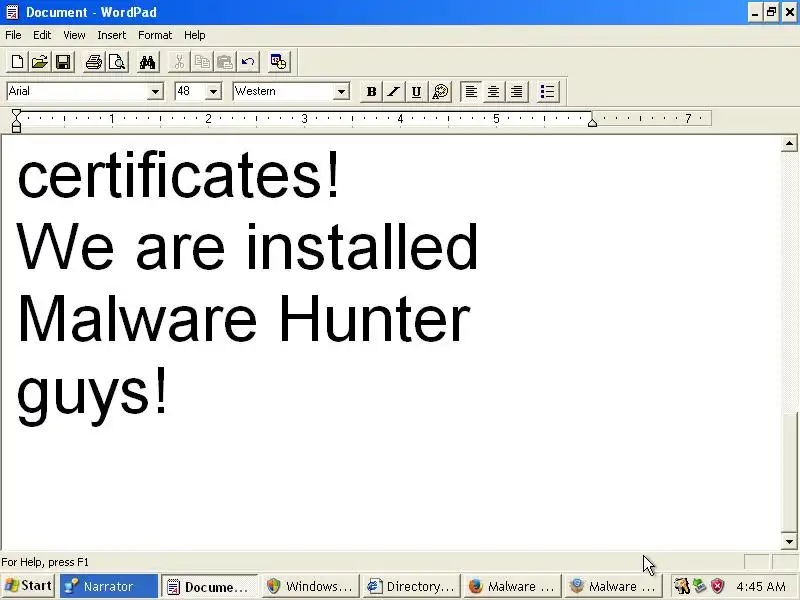
Task: Undo the last action with Undo icon
Action: pos(248,62)
